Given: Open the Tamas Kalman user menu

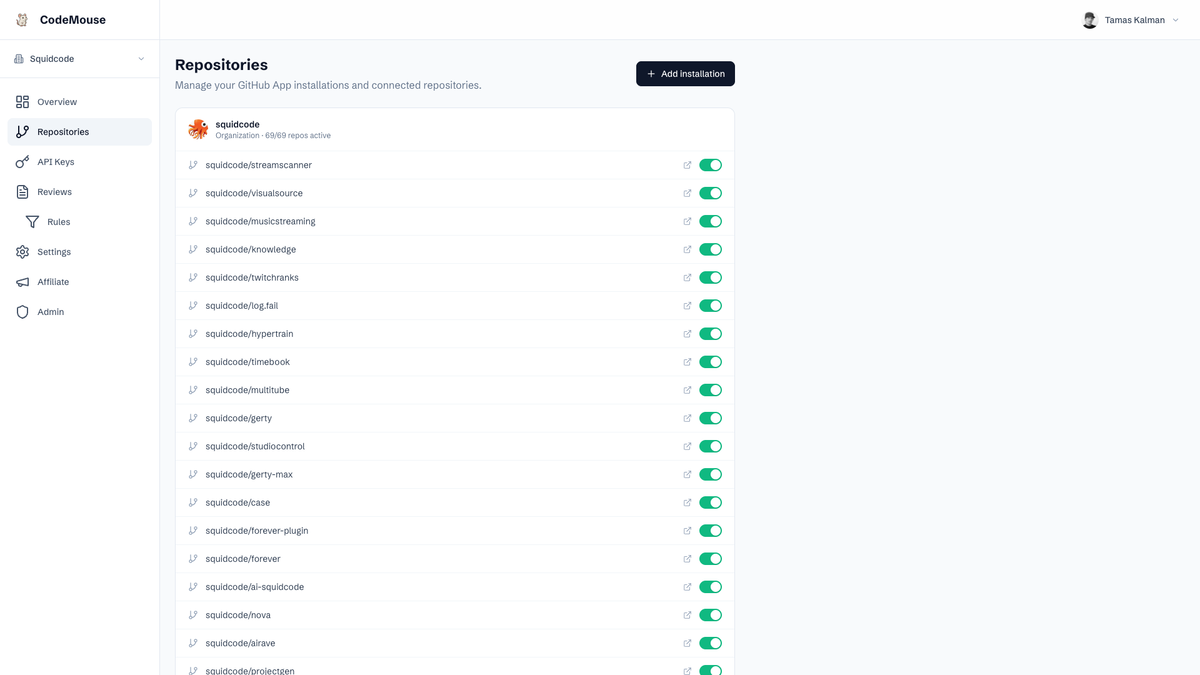Looking at the screenshot, I should pyautogui.click(x=1130, y=20).
